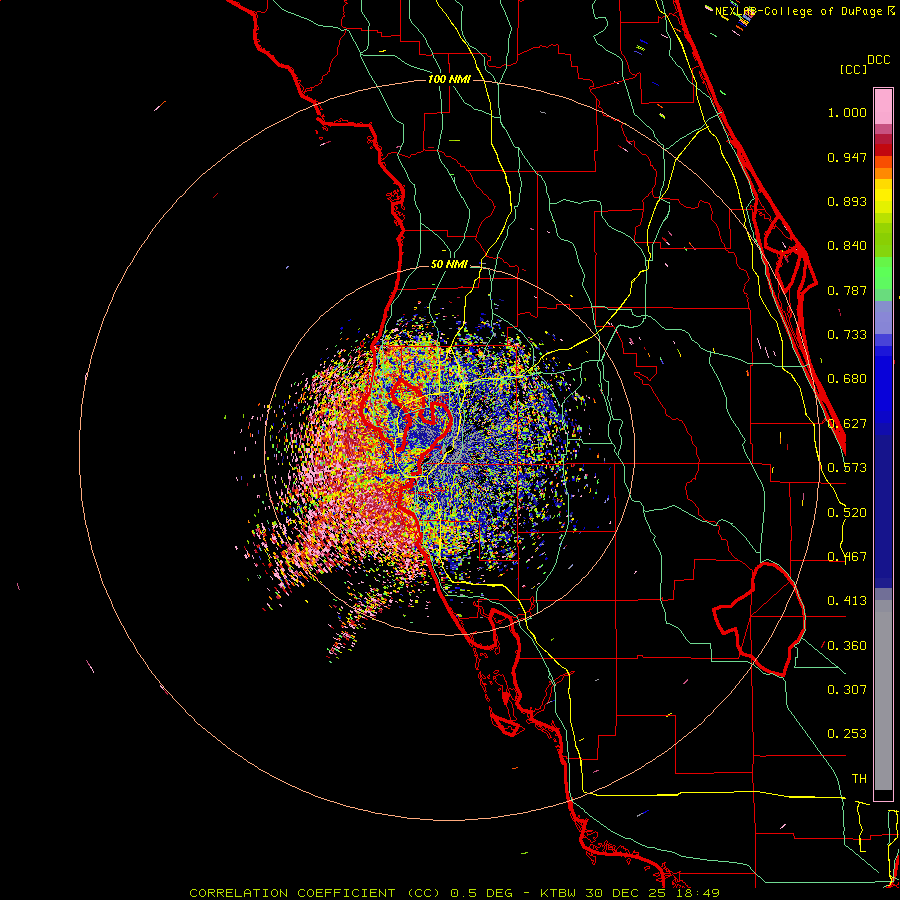Select the [CC] unit label
This screenshot has height=900, width=900.
(853, 69)
